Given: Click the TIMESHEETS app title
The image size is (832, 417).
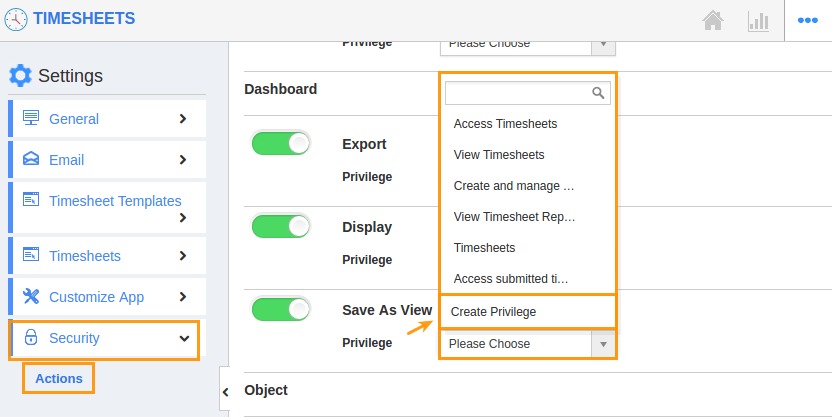Looking at the screenshot, I should 84,19.
